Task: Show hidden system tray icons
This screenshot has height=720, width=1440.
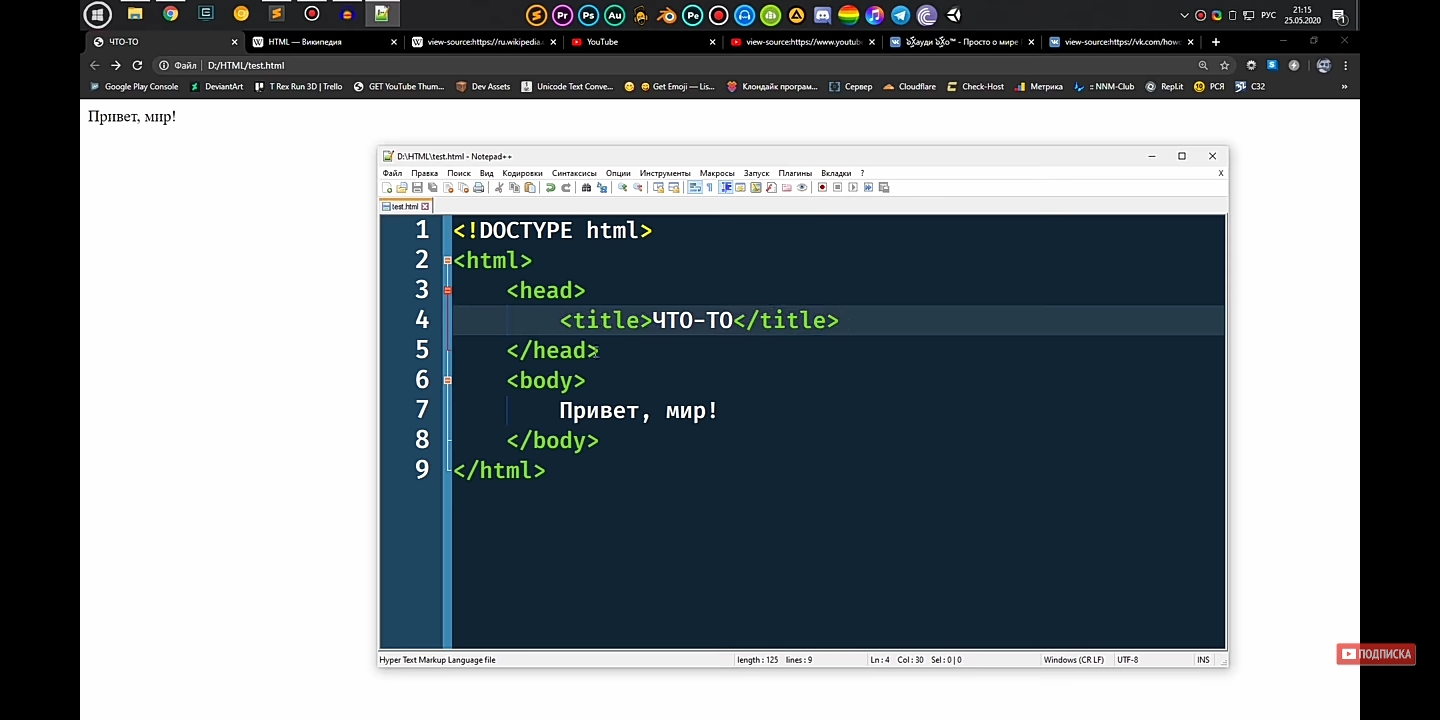Action: 1185,16
